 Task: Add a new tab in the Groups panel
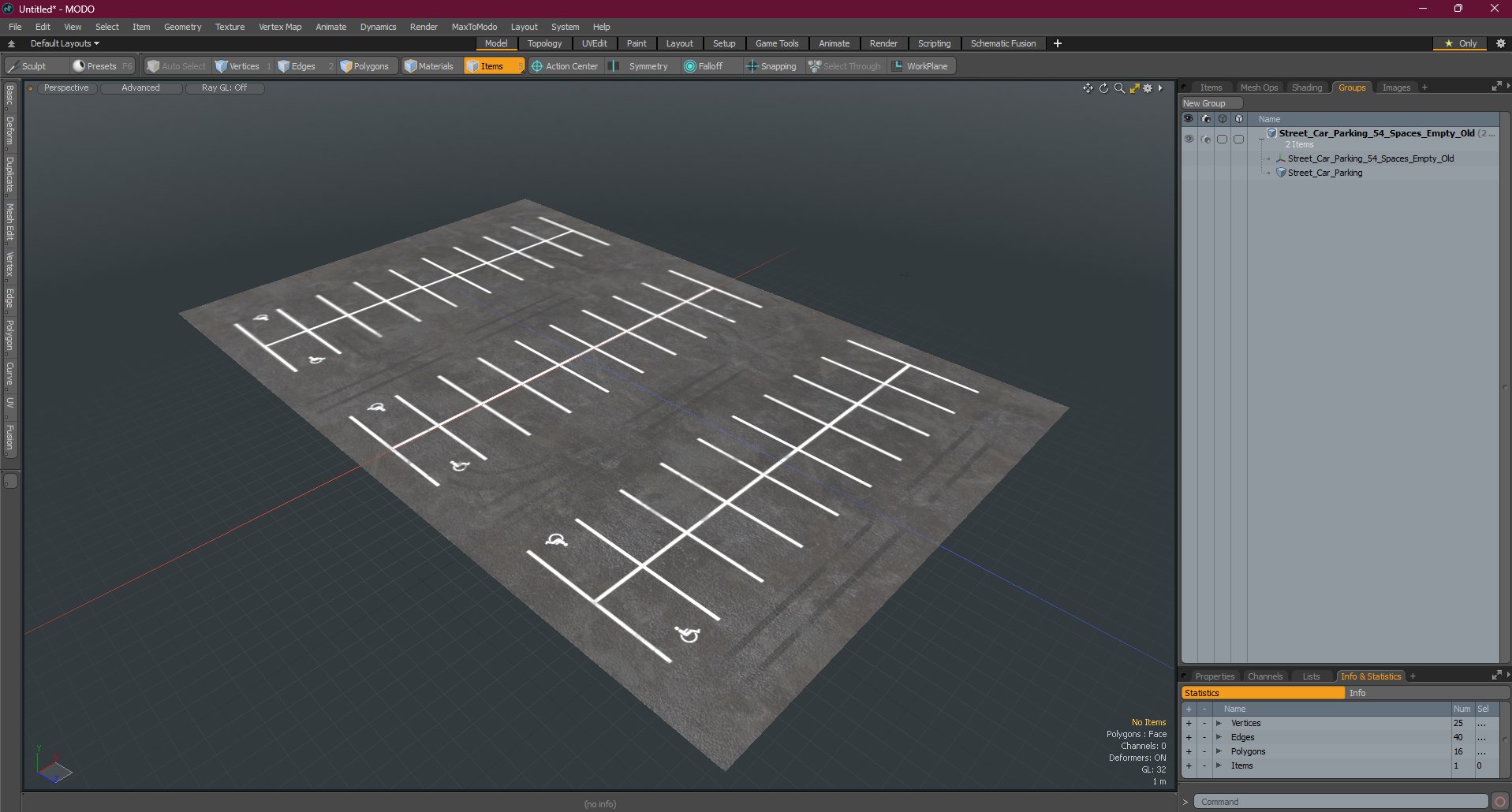[1424, 88]
